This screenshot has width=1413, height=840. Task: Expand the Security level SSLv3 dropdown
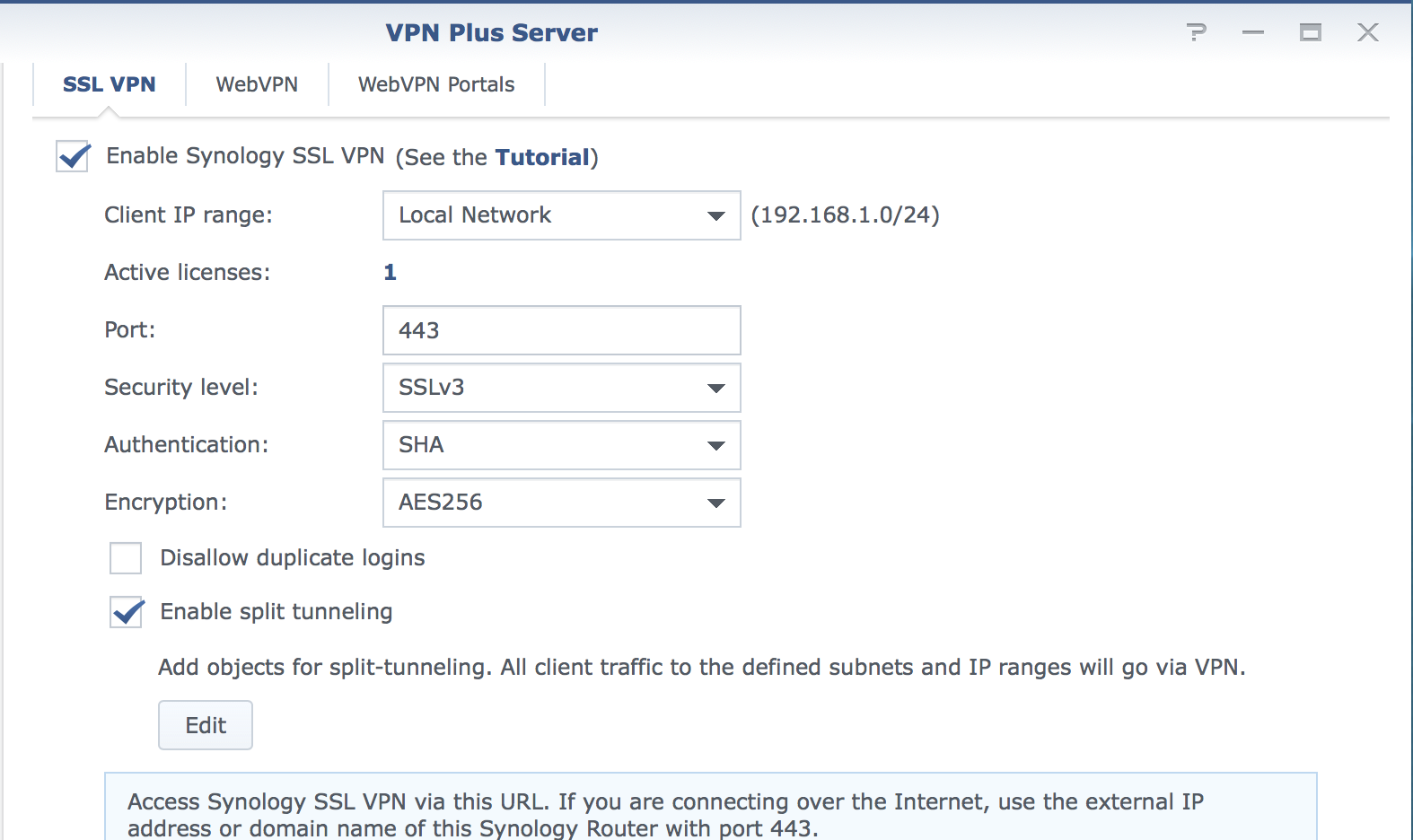562,388
